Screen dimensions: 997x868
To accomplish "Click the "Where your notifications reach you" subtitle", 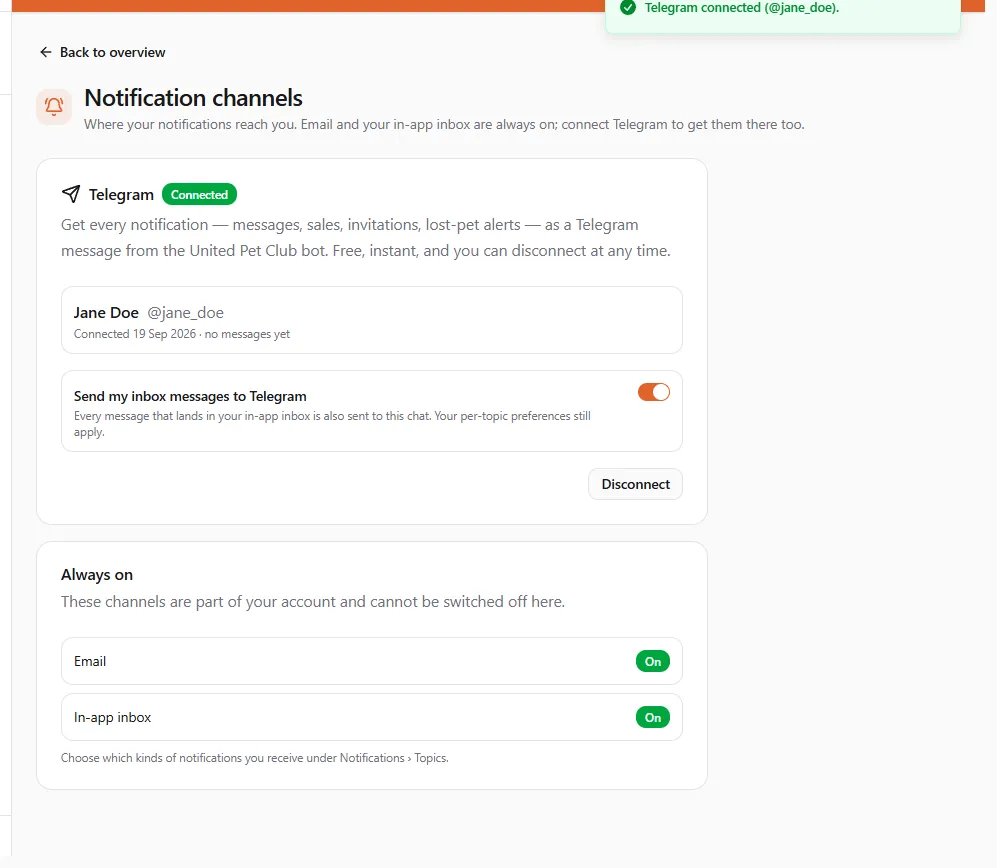I will [444, 125].
